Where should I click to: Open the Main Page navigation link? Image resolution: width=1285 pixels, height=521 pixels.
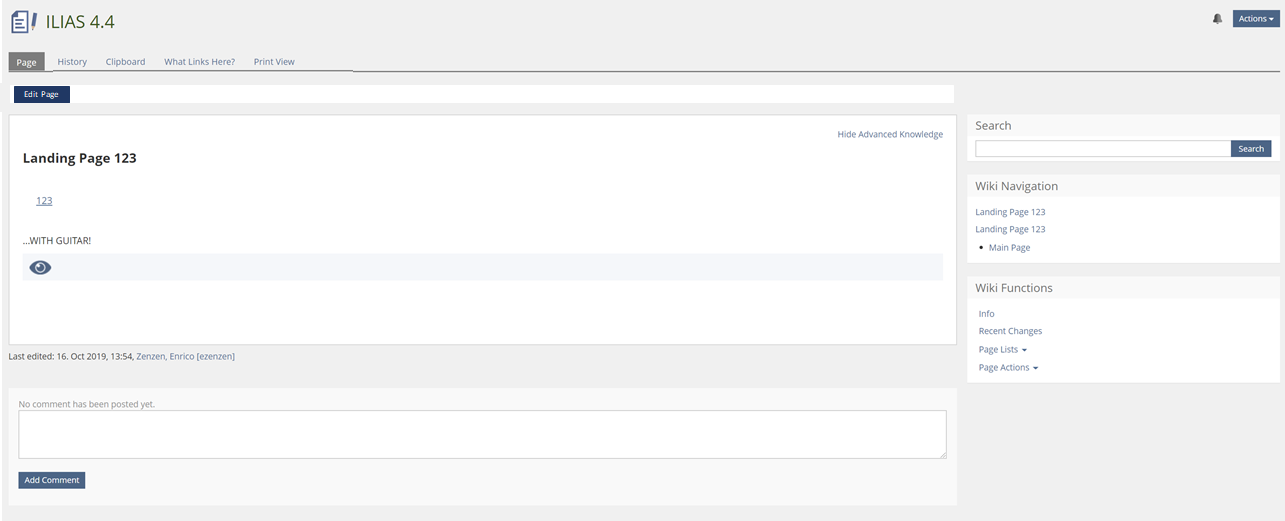1009,248
